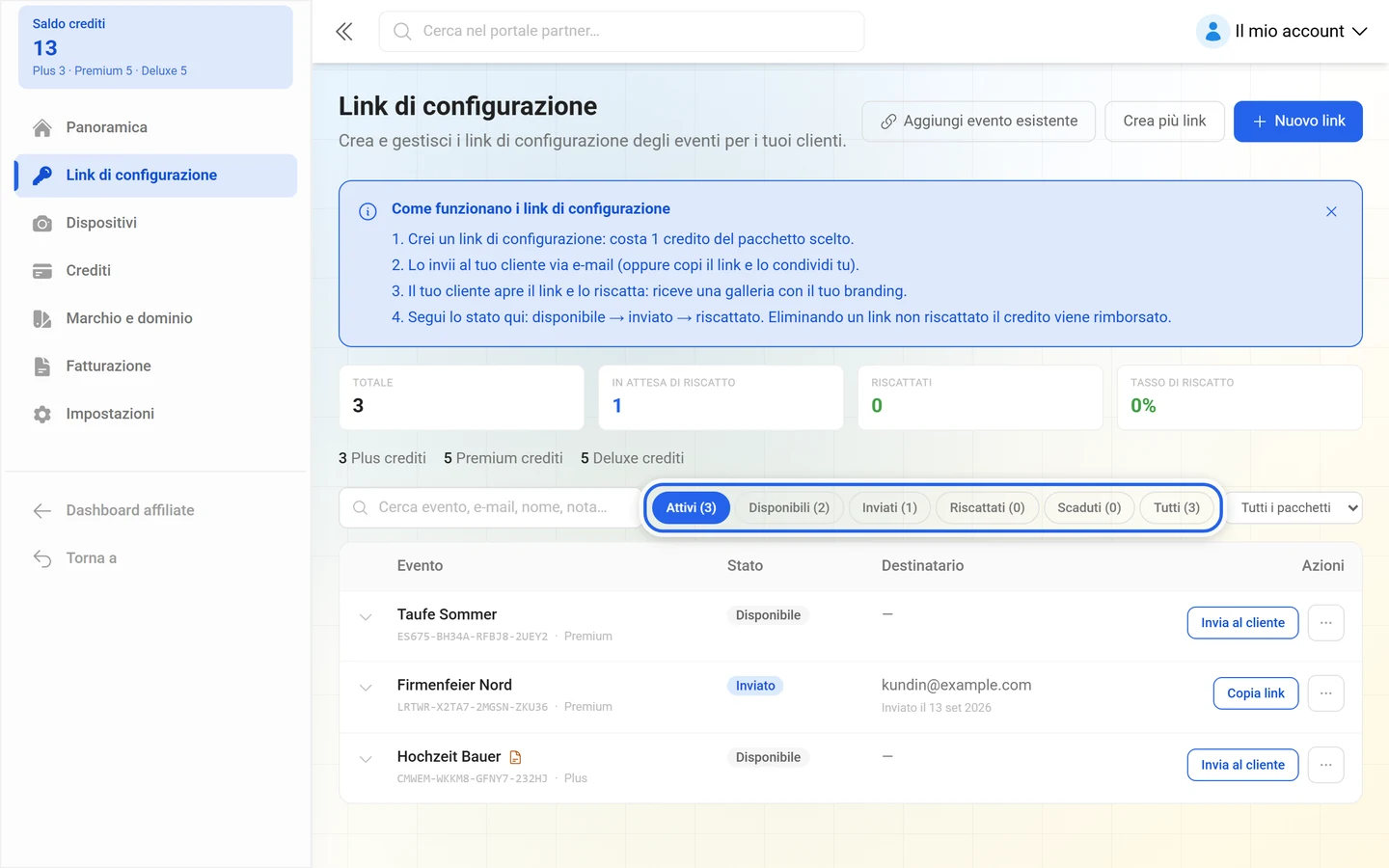Screen dimensions: 1389x868
Task: Collapse sidebar with double chevron icon
Action: point(344,32)
